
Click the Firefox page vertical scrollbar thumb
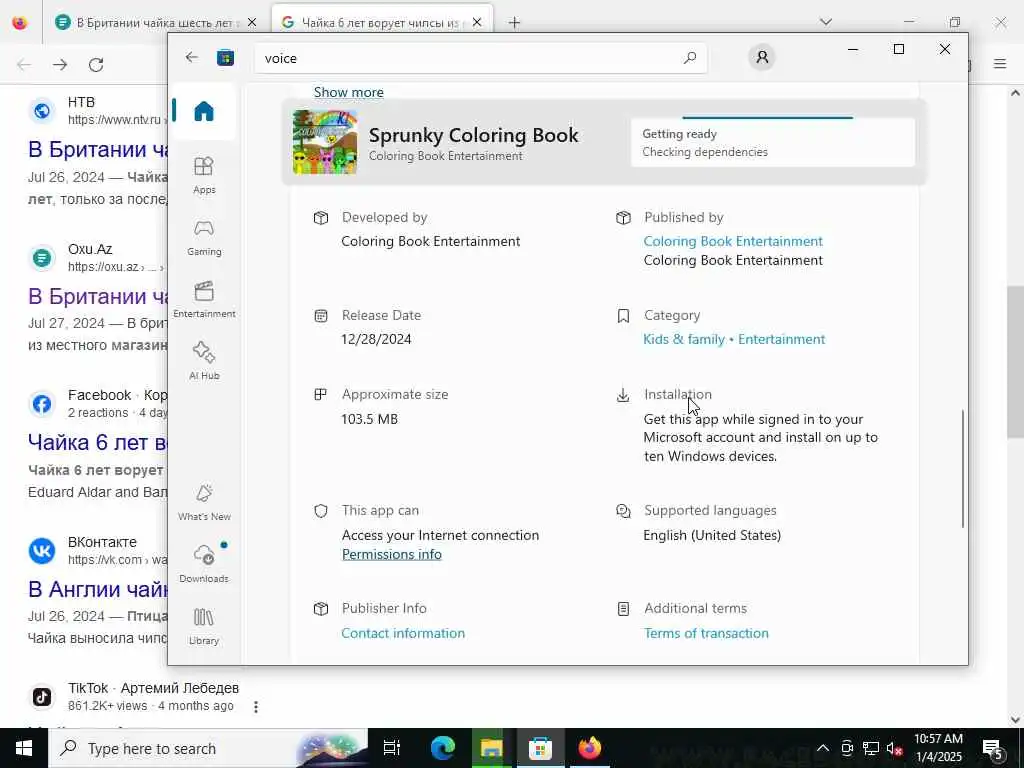(x=1015, y=362)
